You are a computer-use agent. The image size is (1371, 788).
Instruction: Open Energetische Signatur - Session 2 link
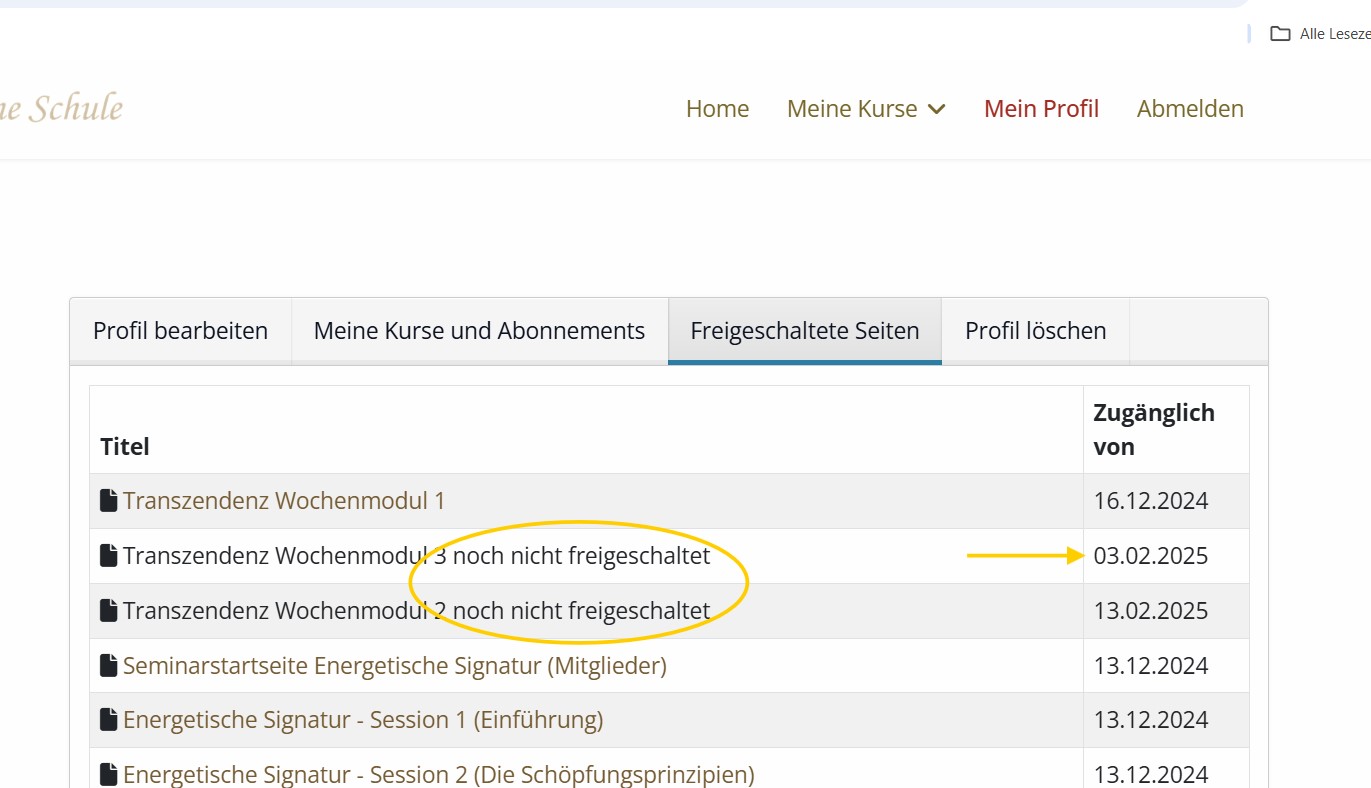[x=438, y=775]
